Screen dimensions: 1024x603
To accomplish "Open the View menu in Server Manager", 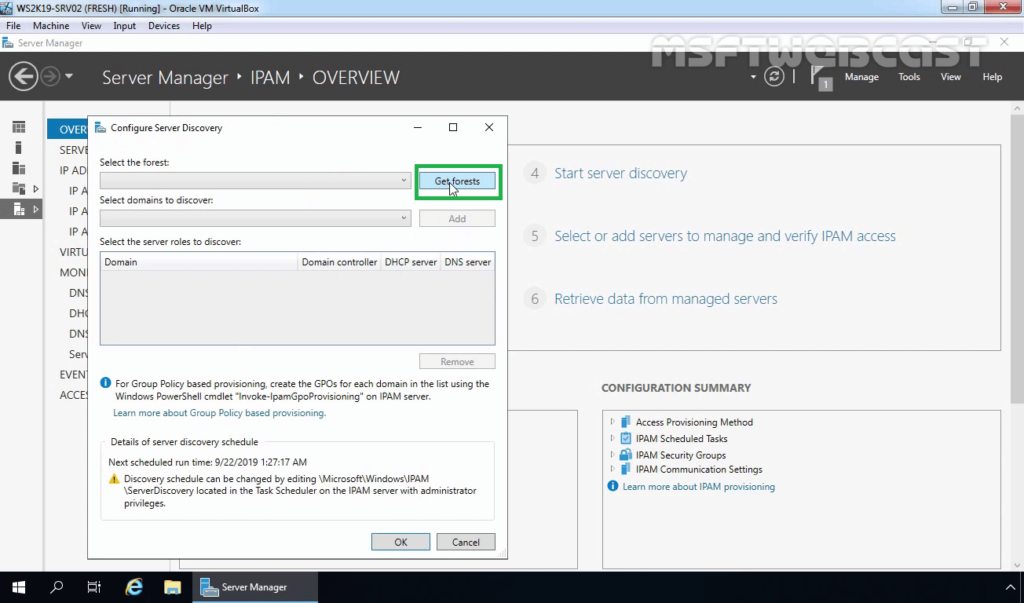I will tap(950, 77).
